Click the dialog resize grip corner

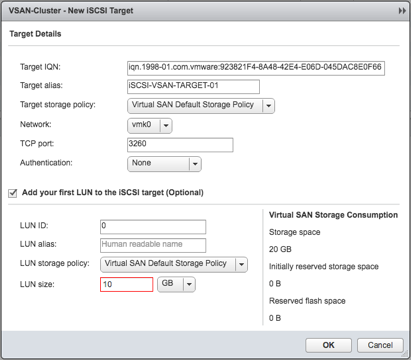pos(405,353)
